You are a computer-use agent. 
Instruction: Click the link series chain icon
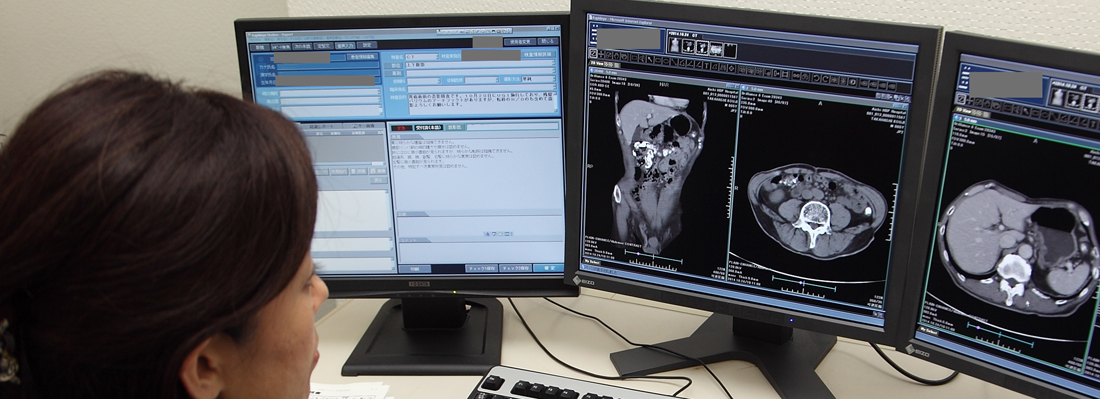[x=796, y=75]
